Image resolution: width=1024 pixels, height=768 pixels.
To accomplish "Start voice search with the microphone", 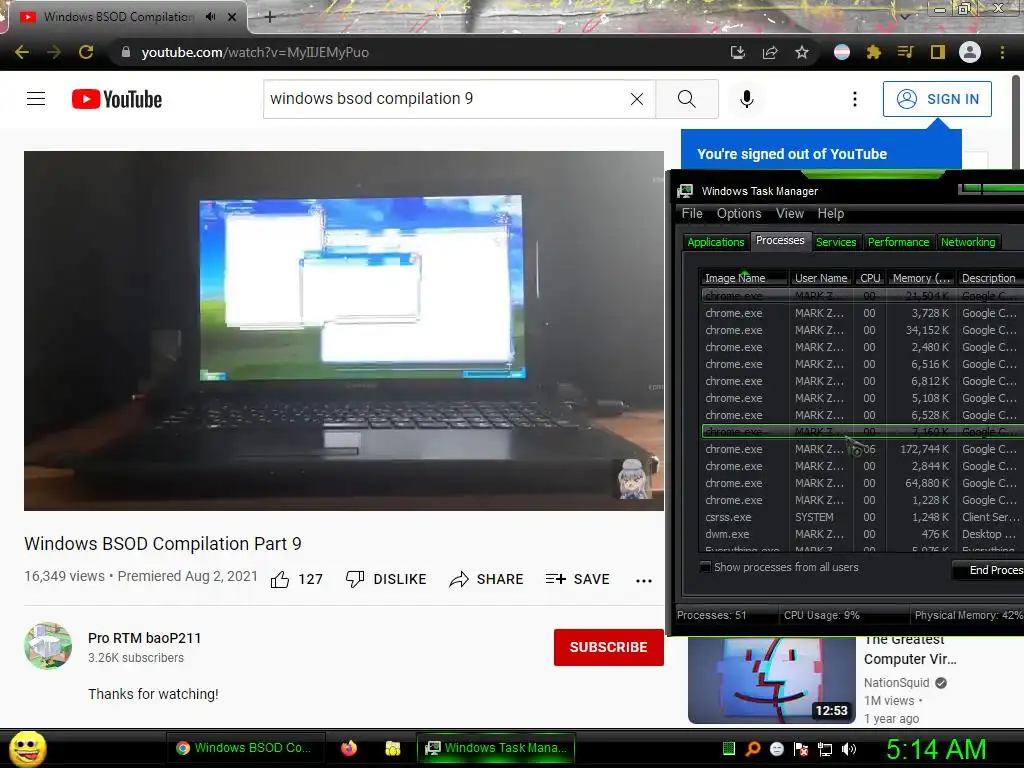I will click(747, 99).
